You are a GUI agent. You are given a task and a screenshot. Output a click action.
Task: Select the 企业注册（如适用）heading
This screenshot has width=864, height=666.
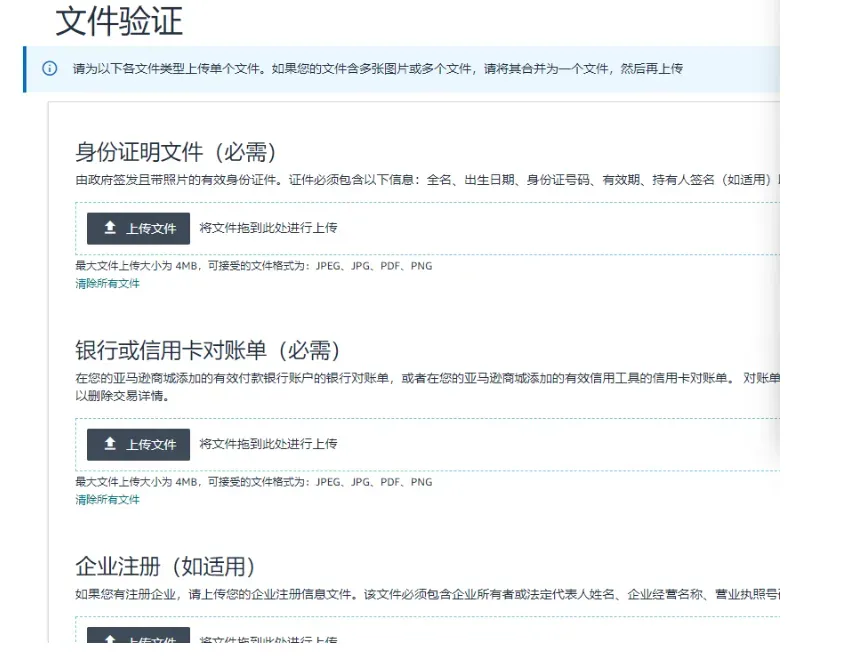point(165,566)
